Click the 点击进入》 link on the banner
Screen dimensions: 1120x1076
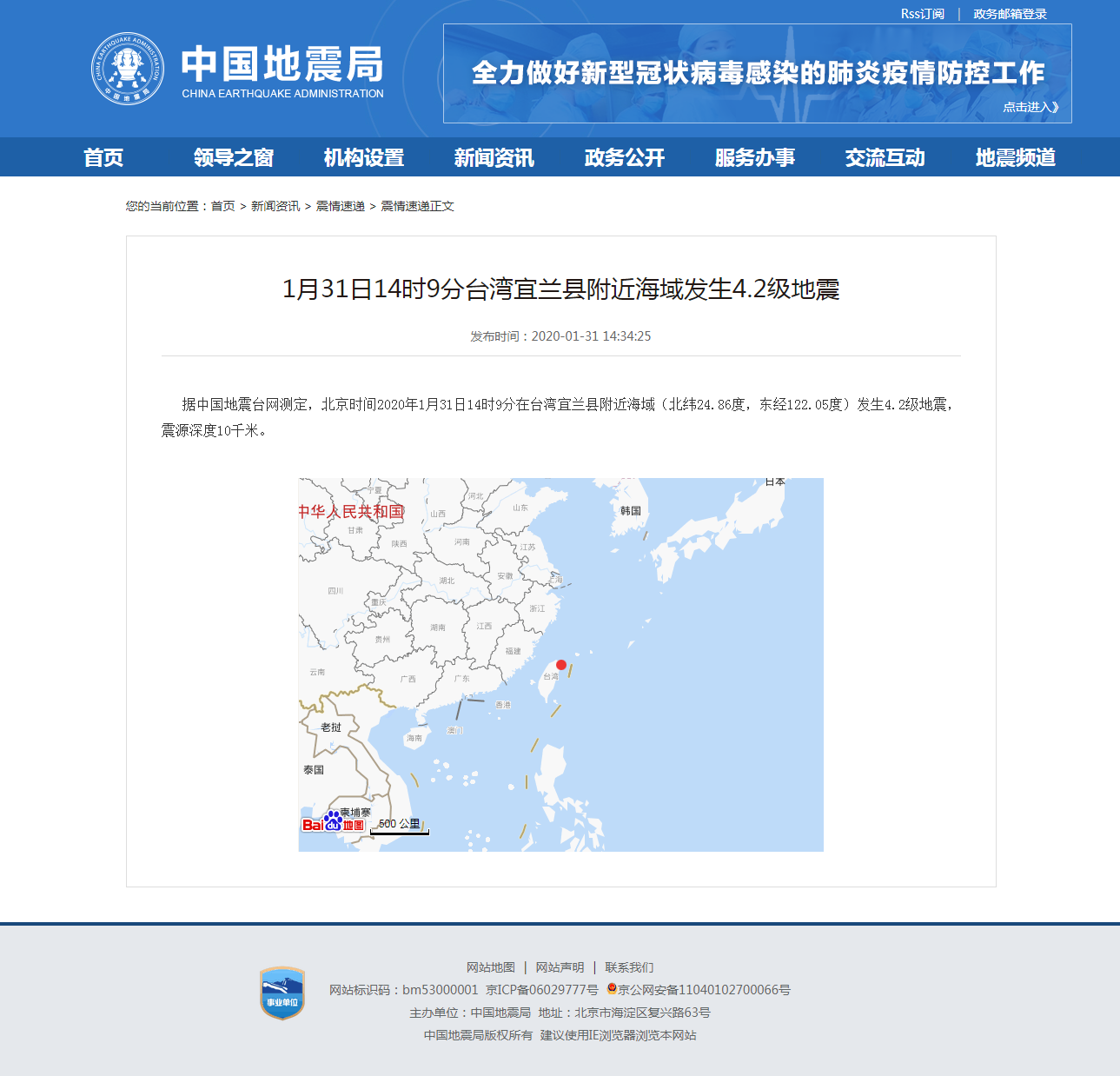point(1031,106)
